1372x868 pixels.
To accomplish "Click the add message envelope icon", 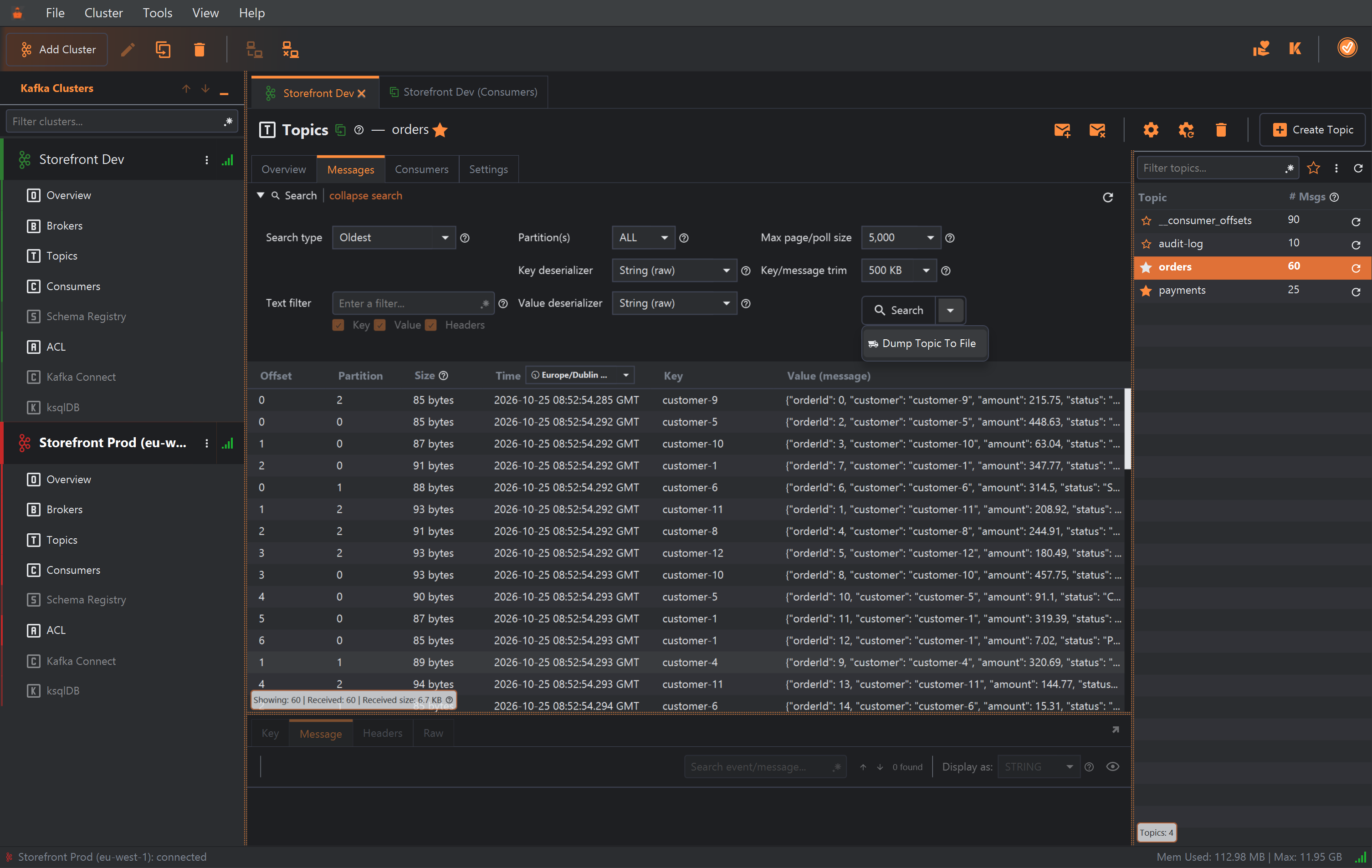I will (1062, 130).
